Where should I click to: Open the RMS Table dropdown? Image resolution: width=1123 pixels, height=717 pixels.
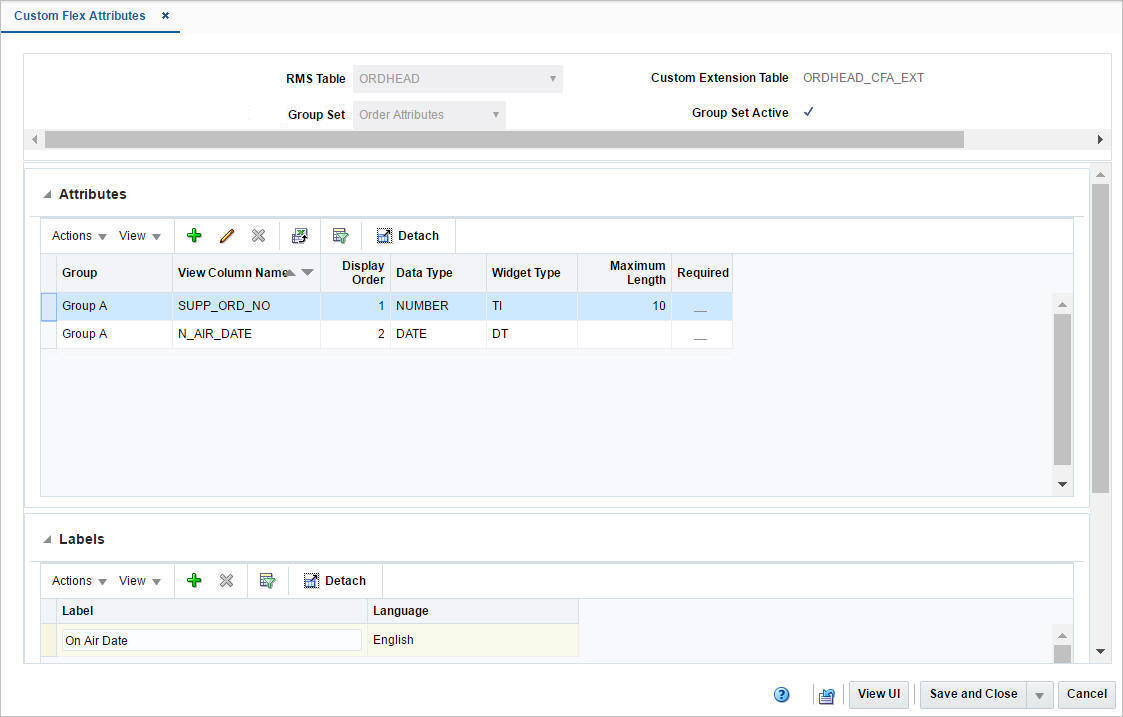pos(553,78)
